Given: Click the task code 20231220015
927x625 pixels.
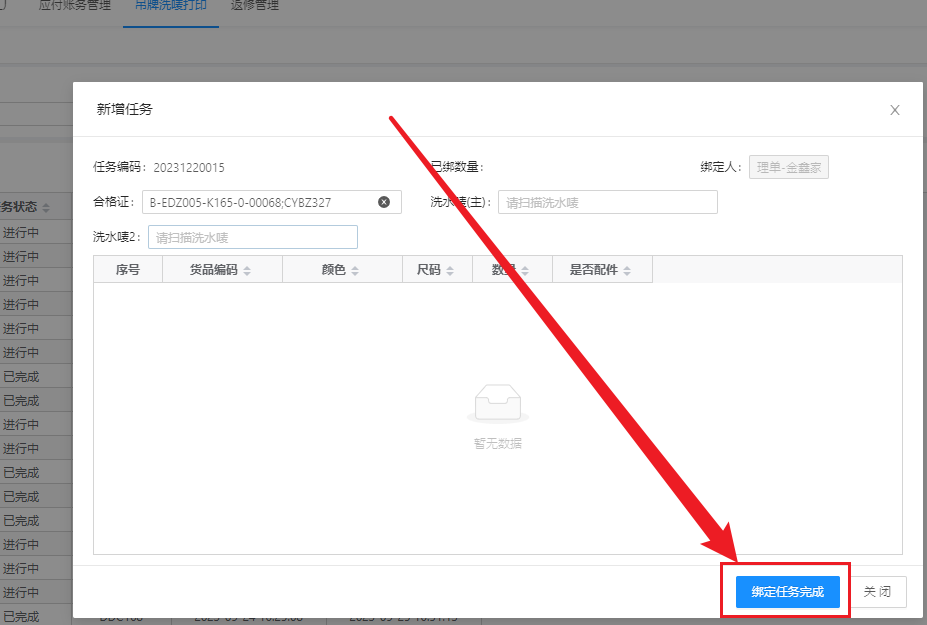Looking at the screenshot, I should [189, 167].
